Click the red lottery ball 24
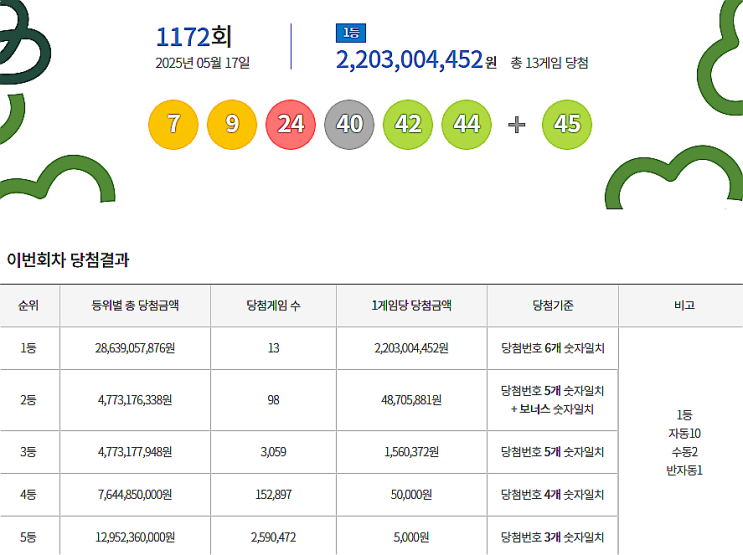Image resolution: width=743 pixels, height=555 pixels. pos(290,125)
